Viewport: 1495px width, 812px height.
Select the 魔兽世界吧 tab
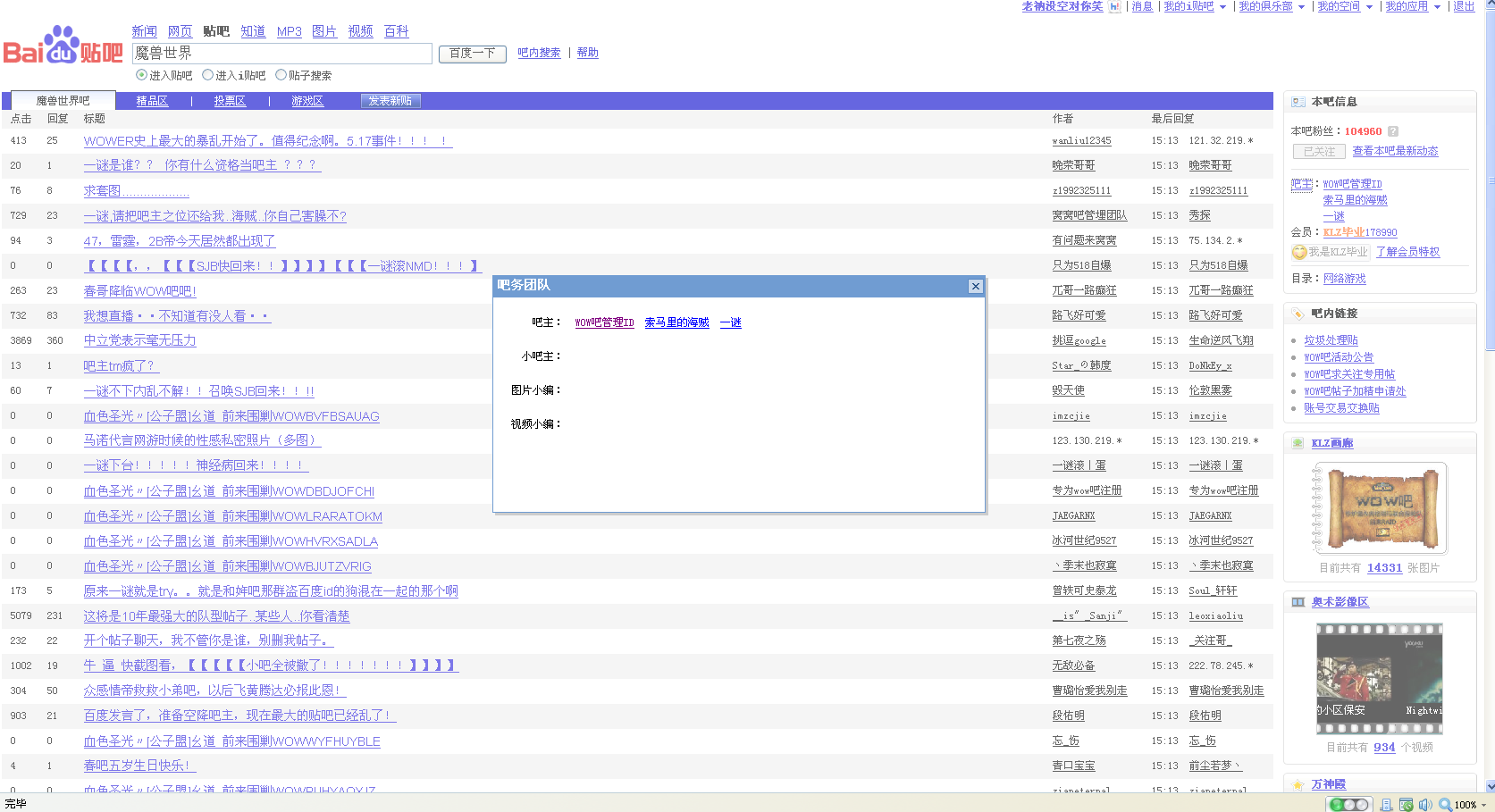(63, 101)
